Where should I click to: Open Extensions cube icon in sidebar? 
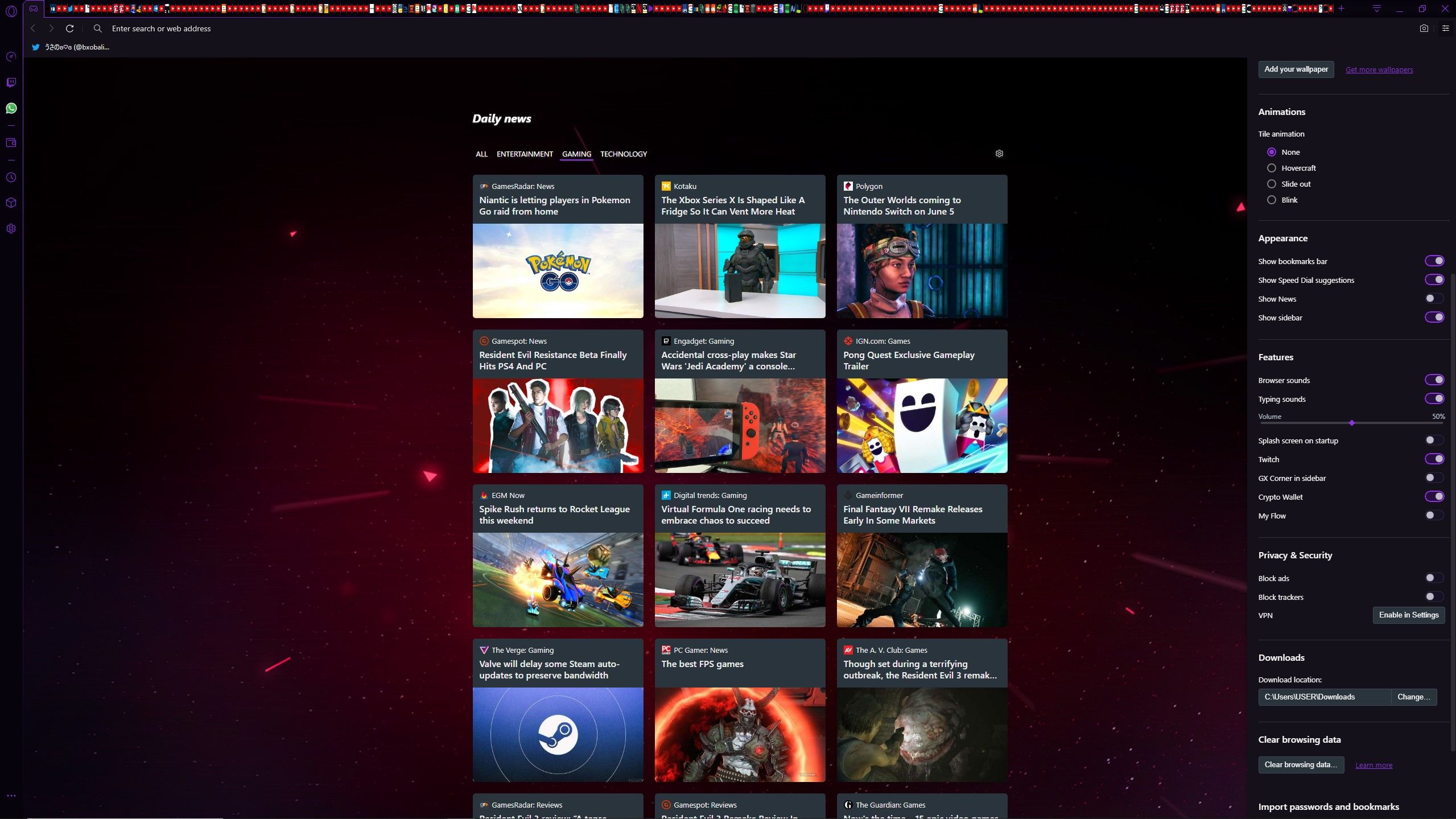coord(11,203)
